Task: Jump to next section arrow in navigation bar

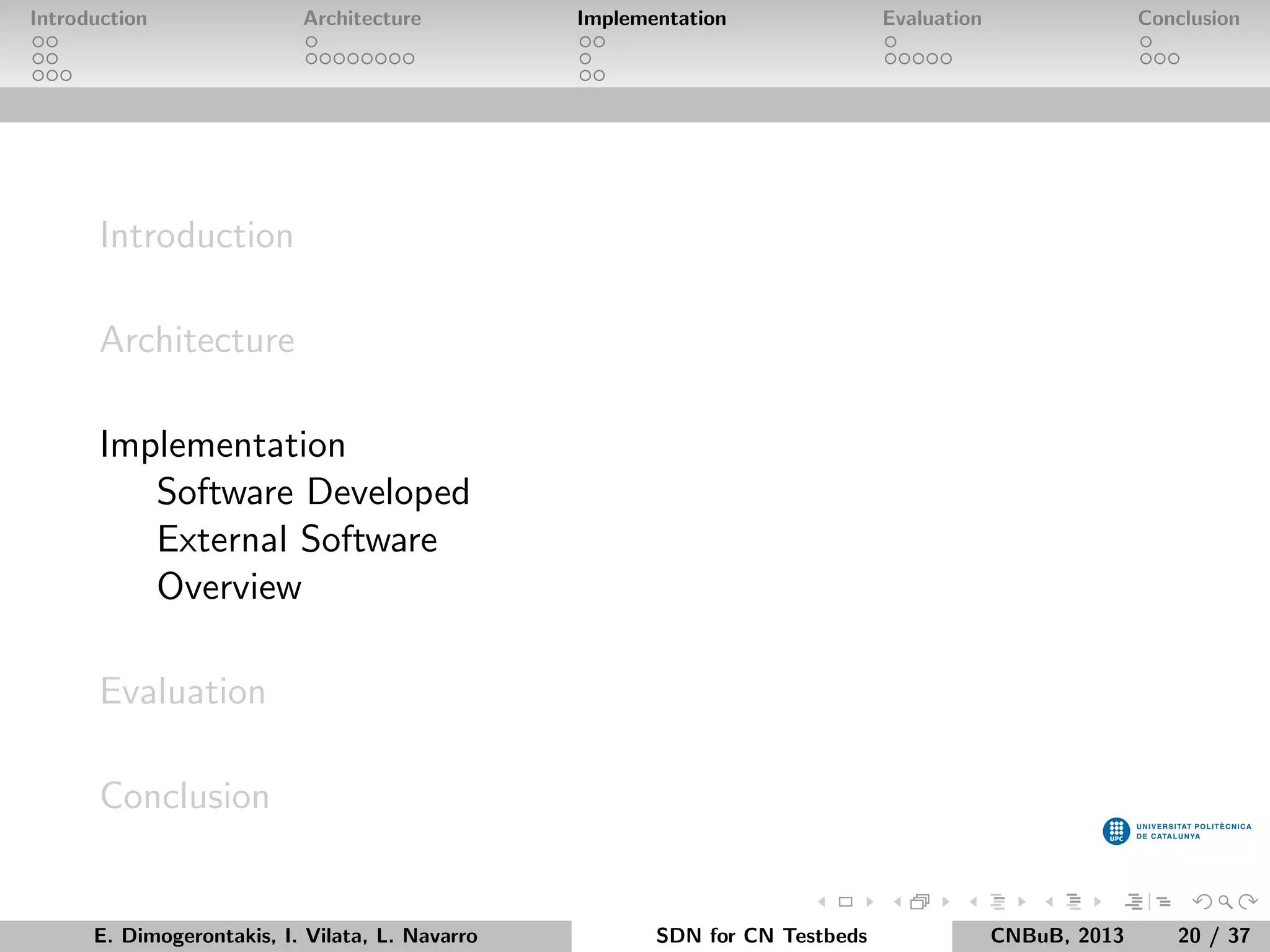Action: 1098,902
